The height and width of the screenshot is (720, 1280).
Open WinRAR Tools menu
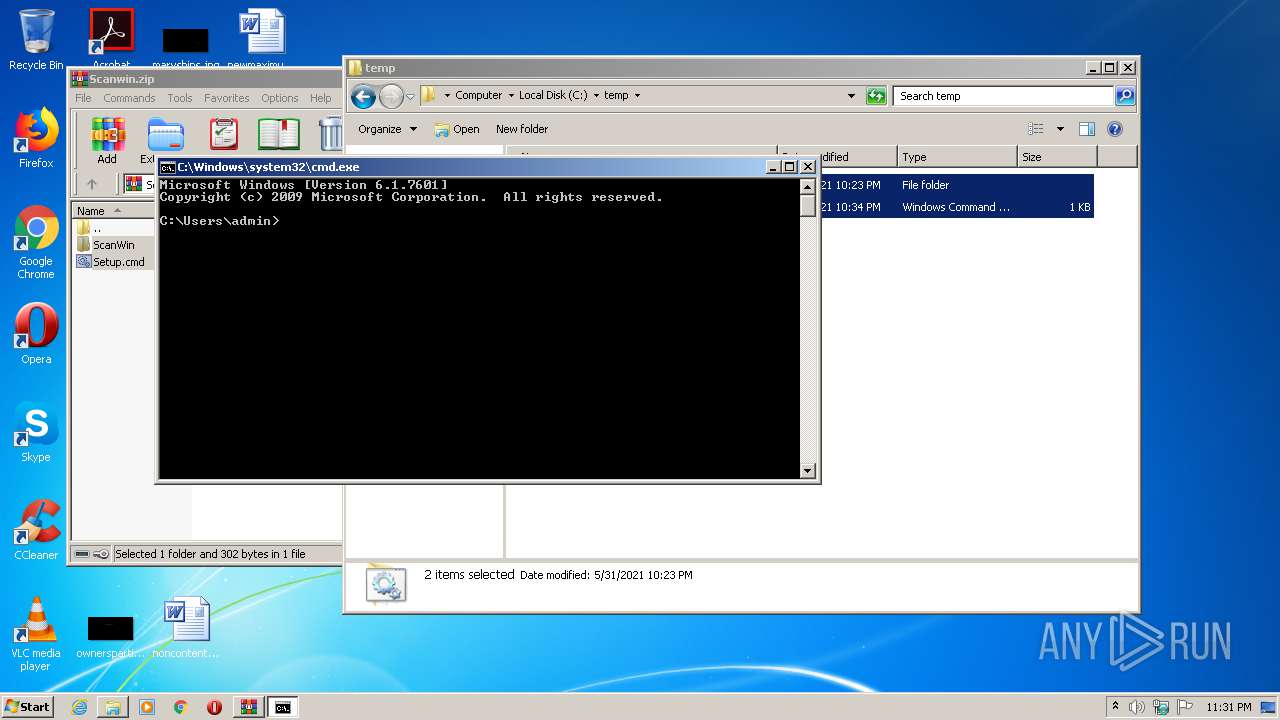[x=180, y=98]
